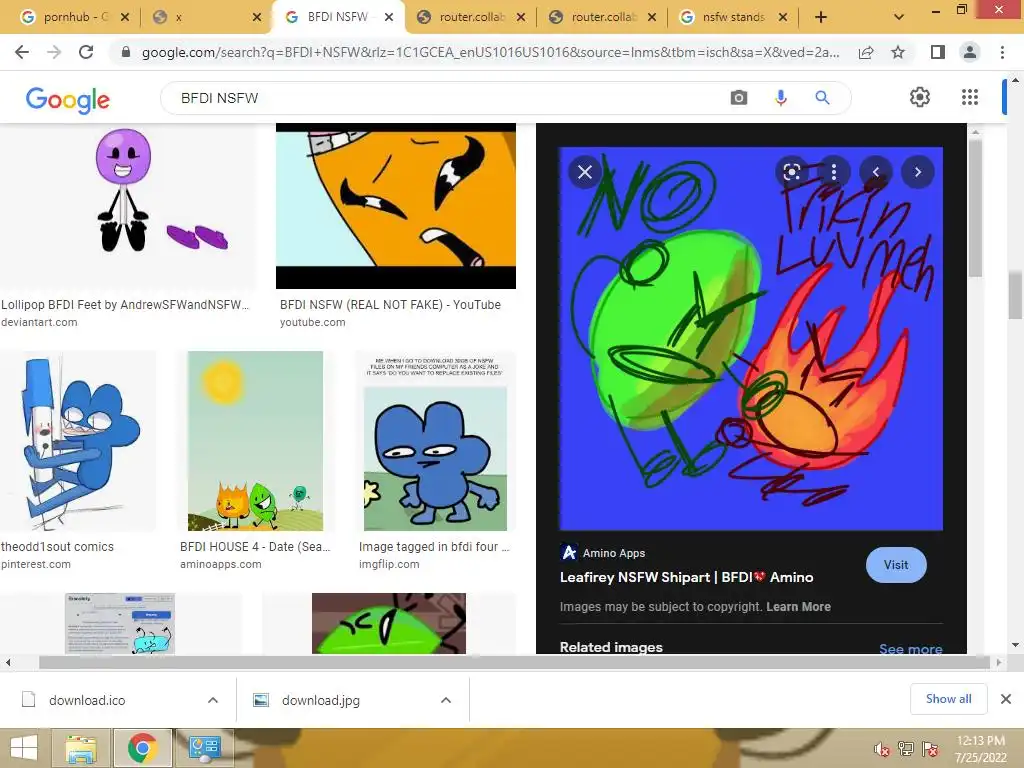Start voice search with microphone icon
This screenshot has height=768, width=1024.
click(780, 98)
